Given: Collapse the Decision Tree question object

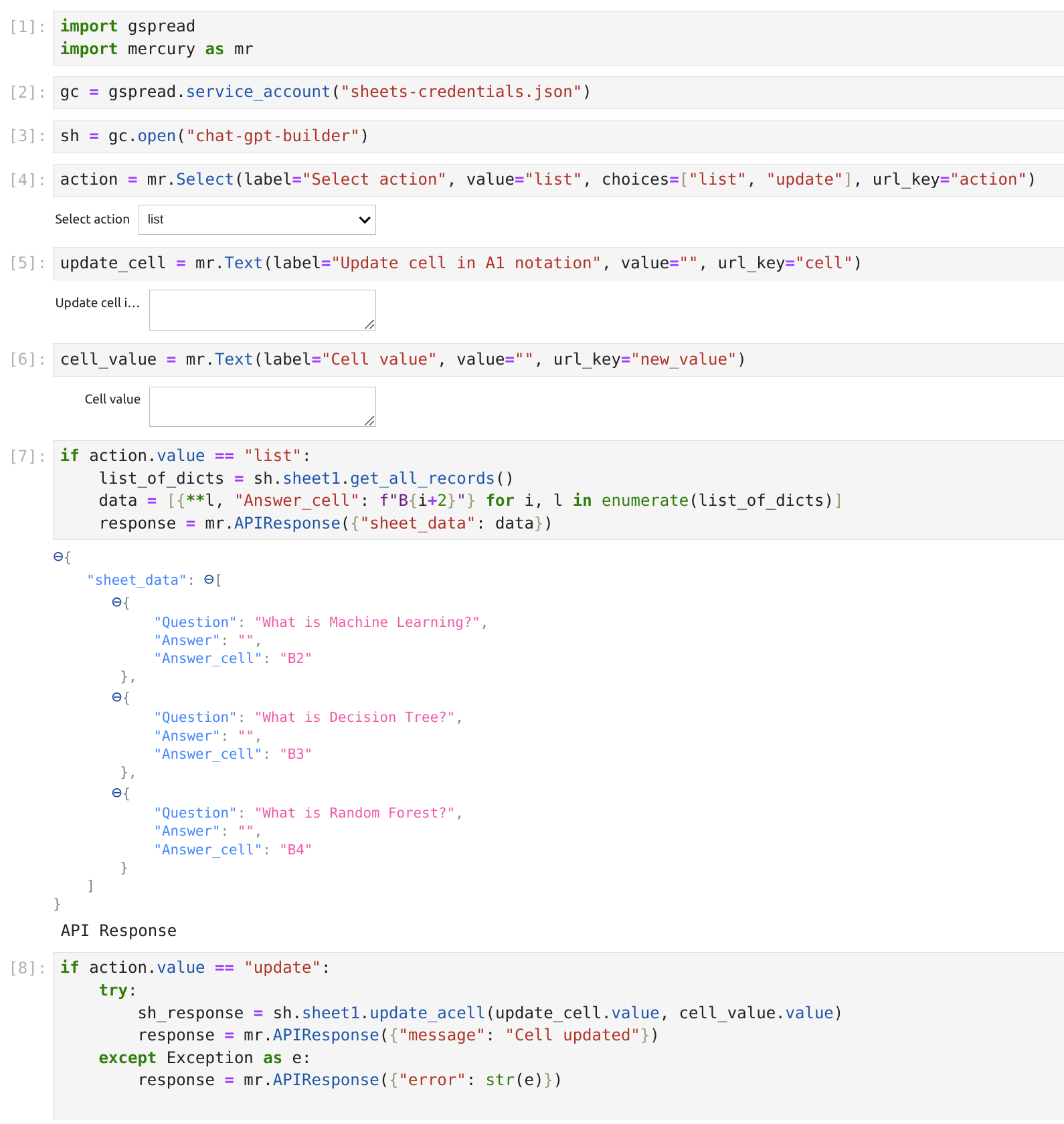Looking at the screenshot, I should (116, 697).
